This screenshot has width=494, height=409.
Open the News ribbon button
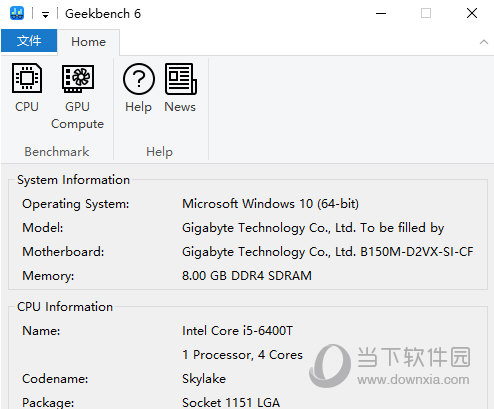(180, 88)
